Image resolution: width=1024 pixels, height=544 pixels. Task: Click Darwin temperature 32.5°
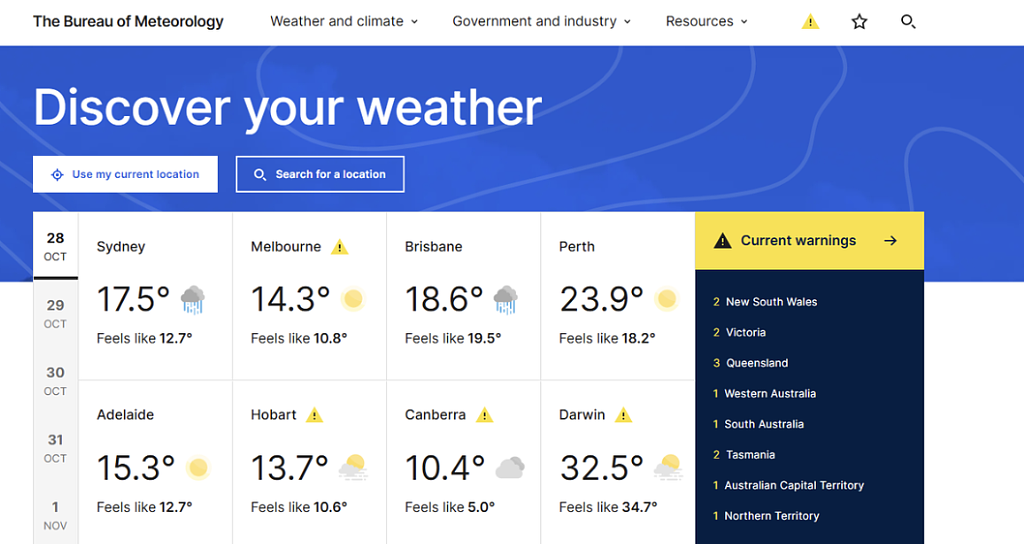[x=601, y=468]
